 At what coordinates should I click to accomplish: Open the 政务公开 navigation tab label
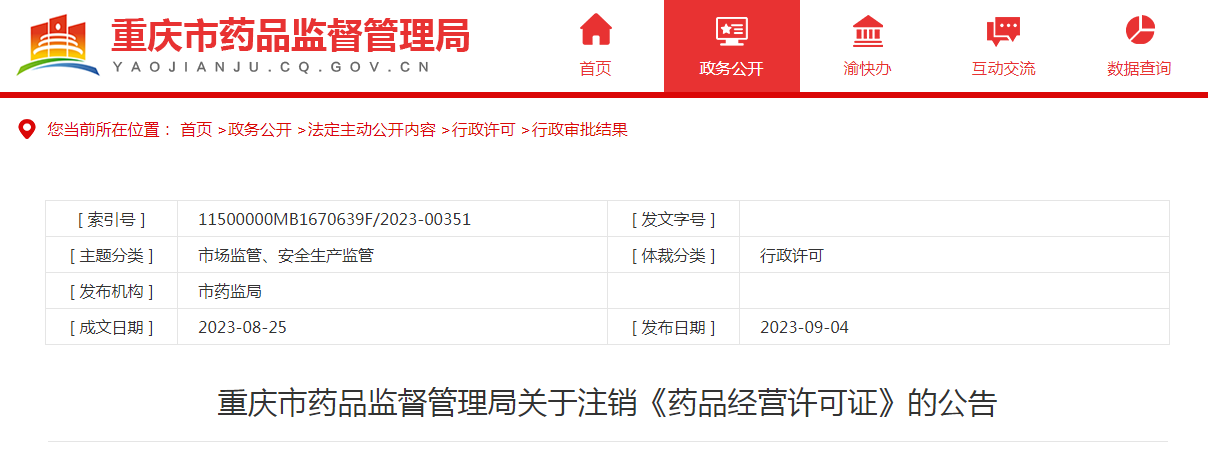(731, 69)
